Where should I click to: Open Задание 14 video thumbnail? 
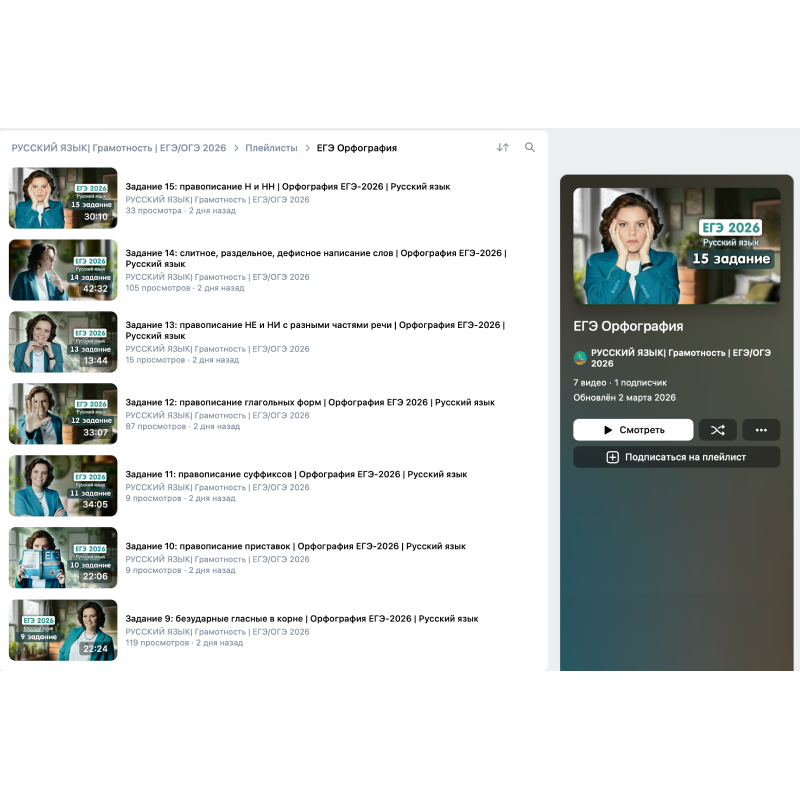[63, 270]
